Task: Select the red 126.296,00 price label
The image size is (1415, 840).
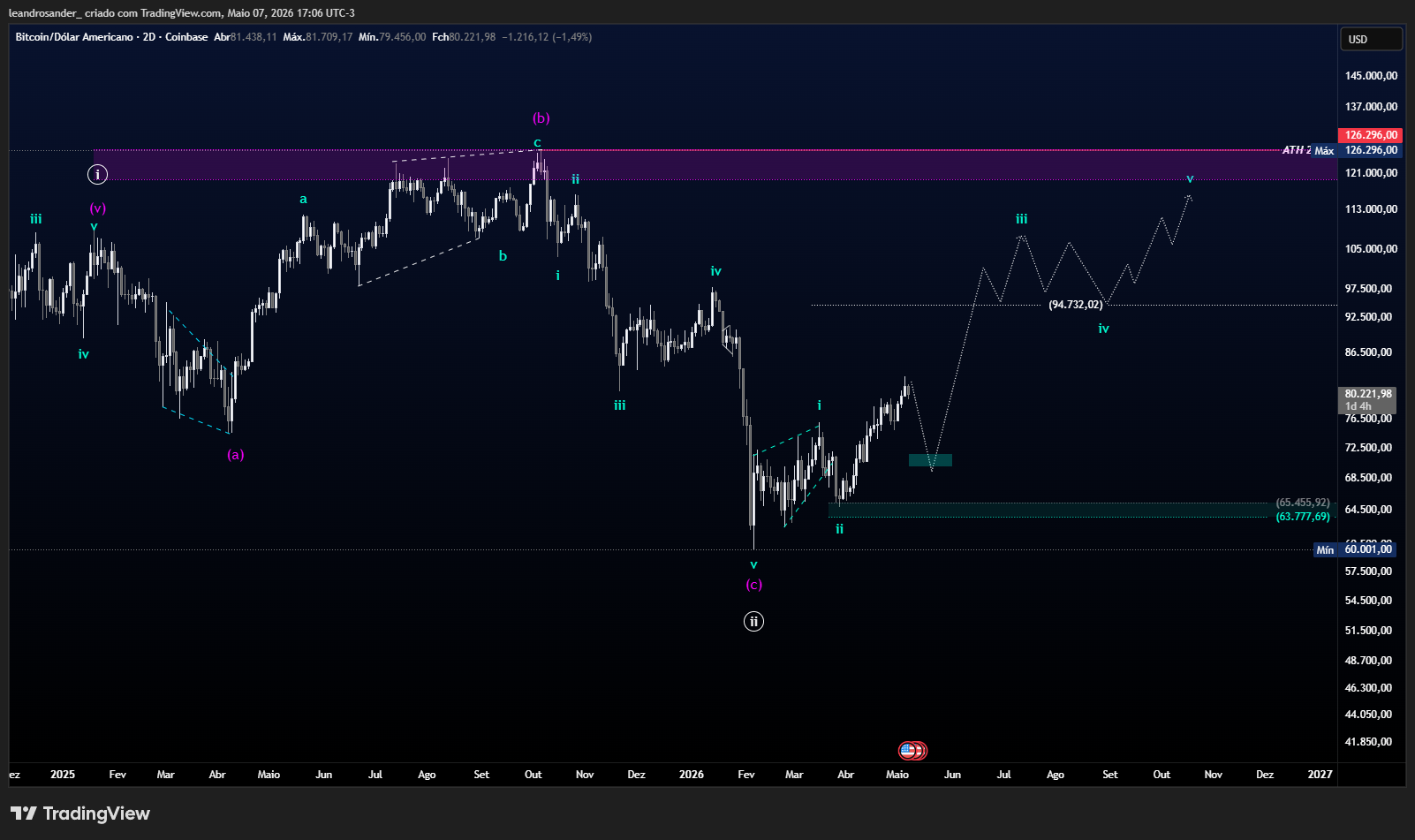Action: point(1371,135)
